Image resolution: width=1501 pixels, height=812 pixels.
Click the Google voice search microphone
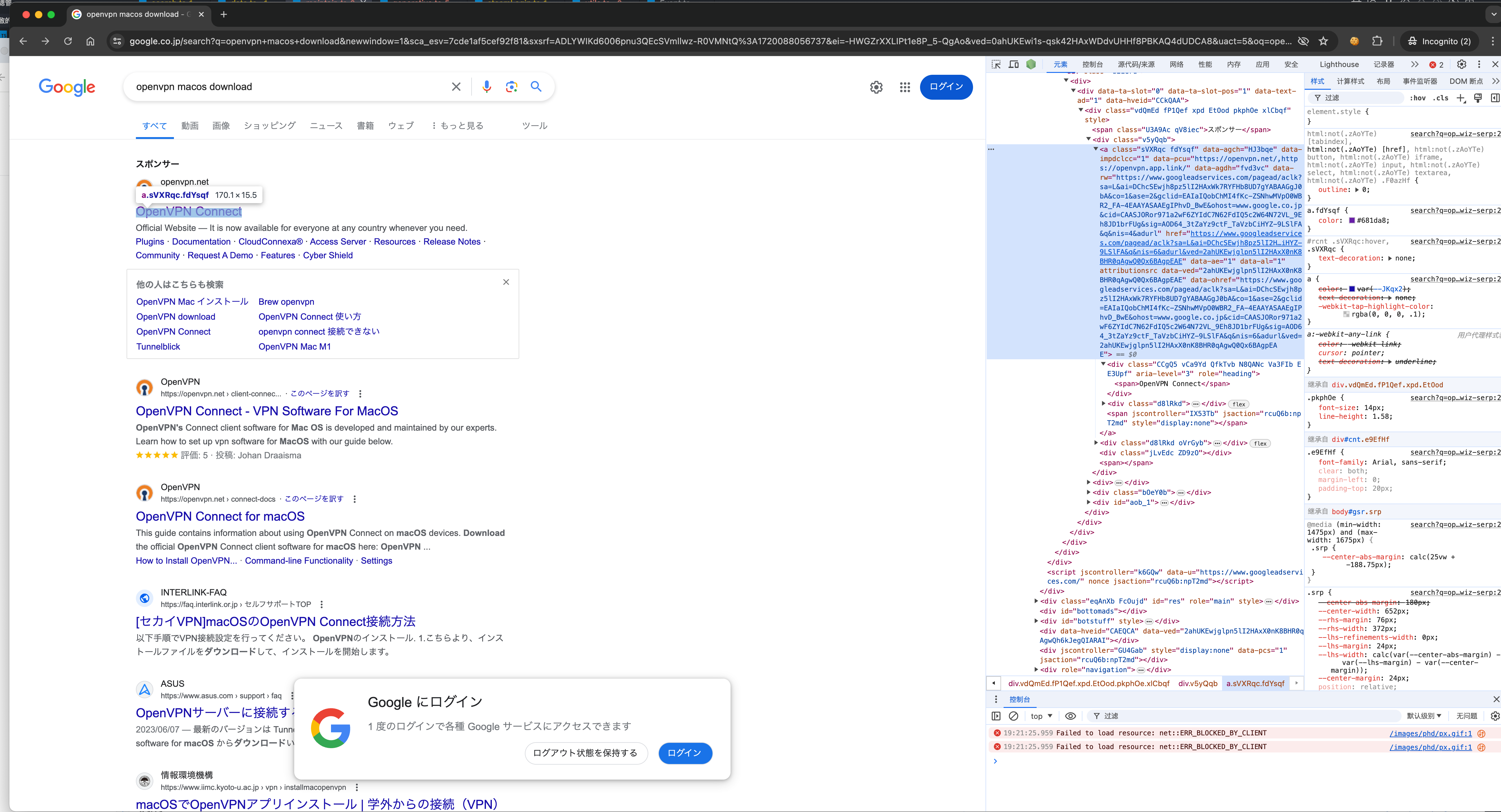tap(487, 87)
